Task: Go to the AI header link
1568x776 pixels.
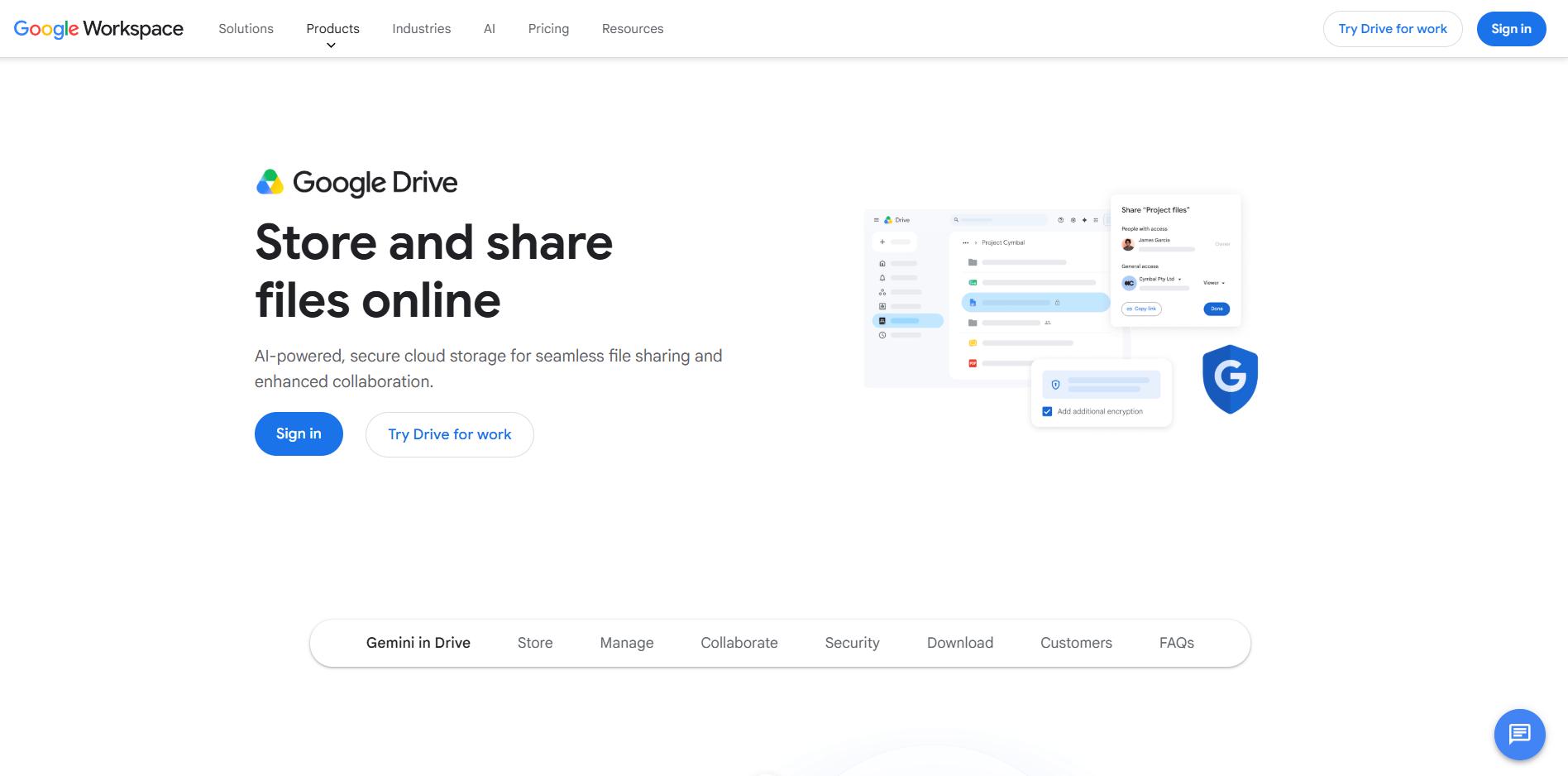Action: [490, 29]
